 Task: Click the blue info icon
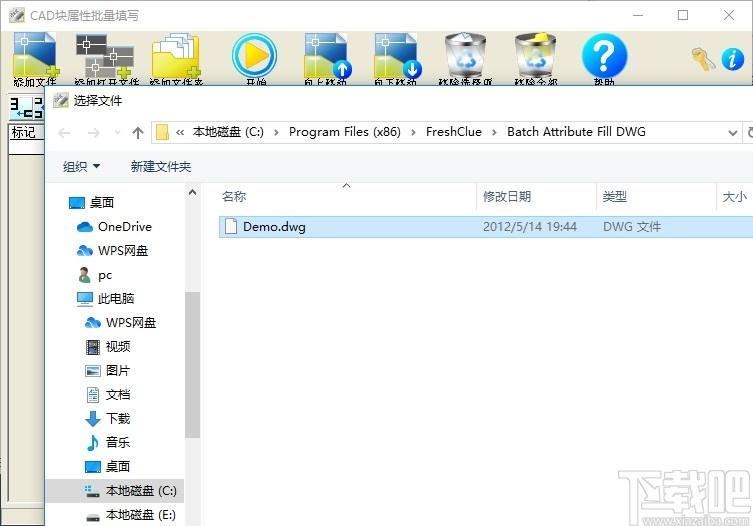(733, 59)
